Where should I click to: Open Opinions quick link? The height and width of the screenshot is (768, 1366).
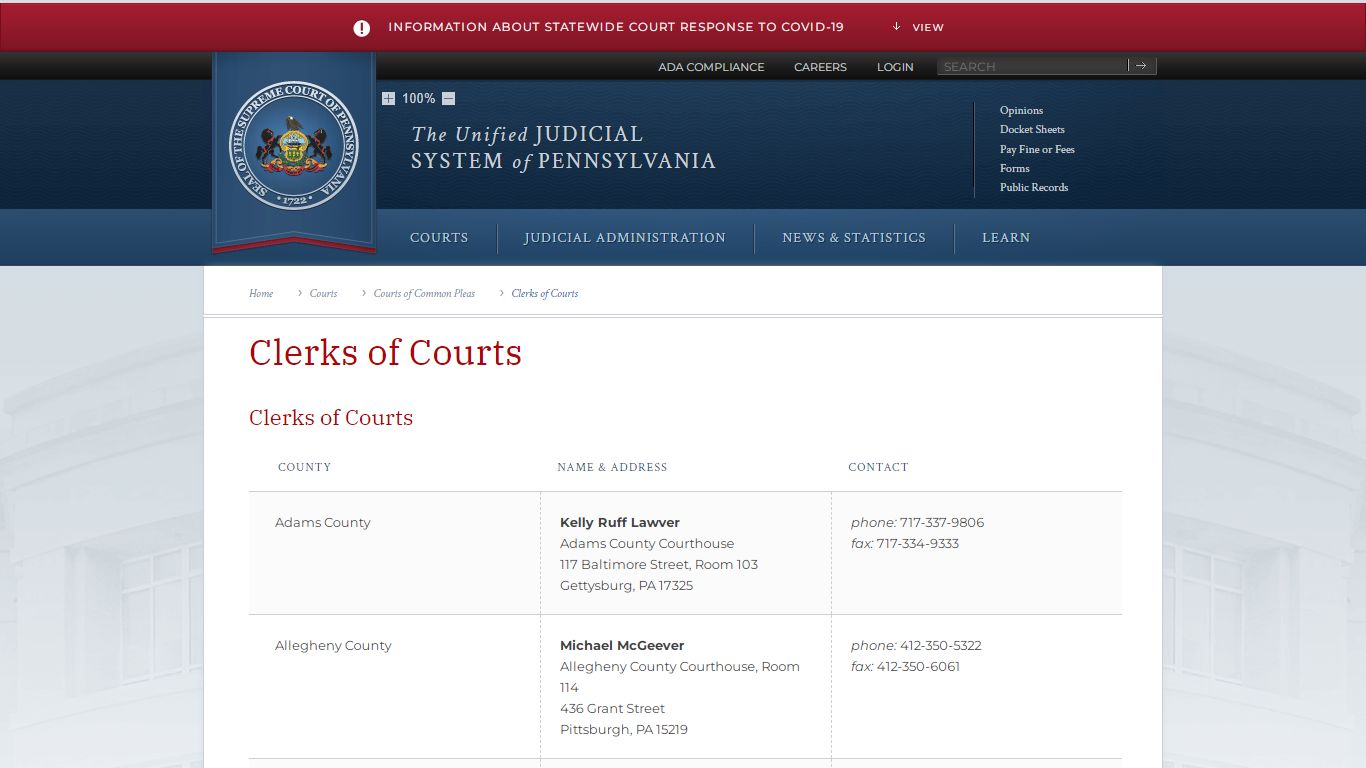(1021, 110)
